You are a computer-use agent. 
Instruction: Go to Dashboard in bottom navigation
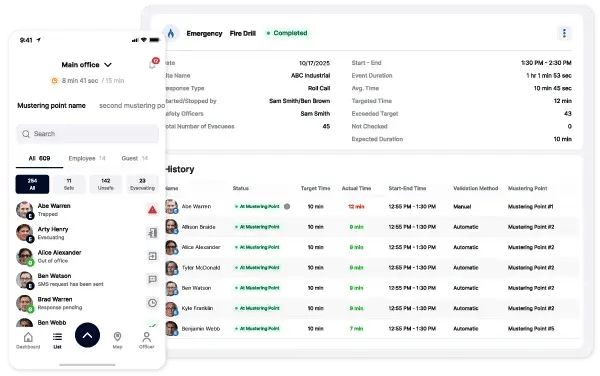tap(28, 340)
